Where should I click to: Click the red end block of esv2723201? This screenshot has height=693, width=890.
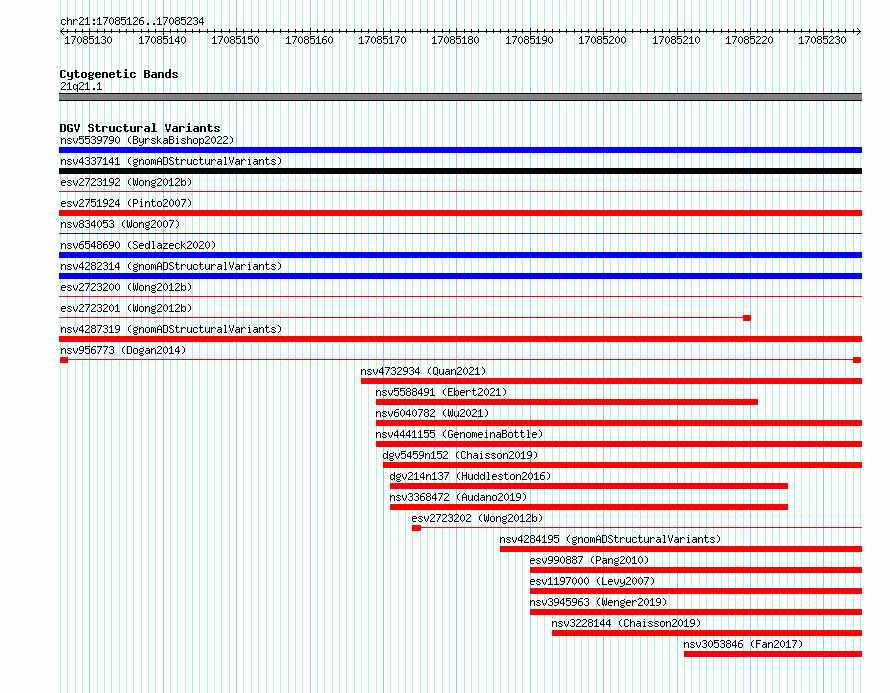click(x=747, y=318)
